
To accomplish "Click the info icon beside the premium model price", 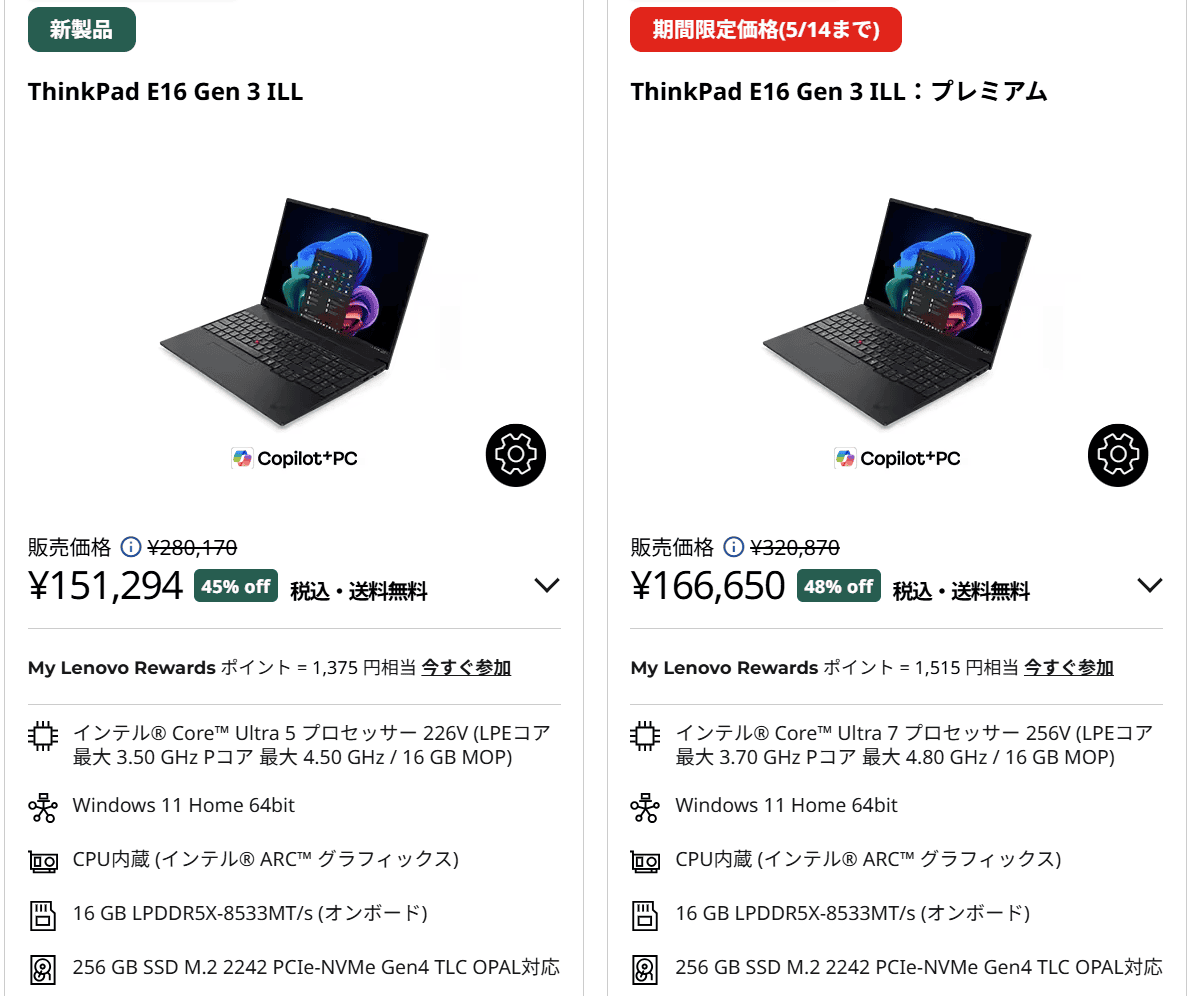I will point(734,547).
